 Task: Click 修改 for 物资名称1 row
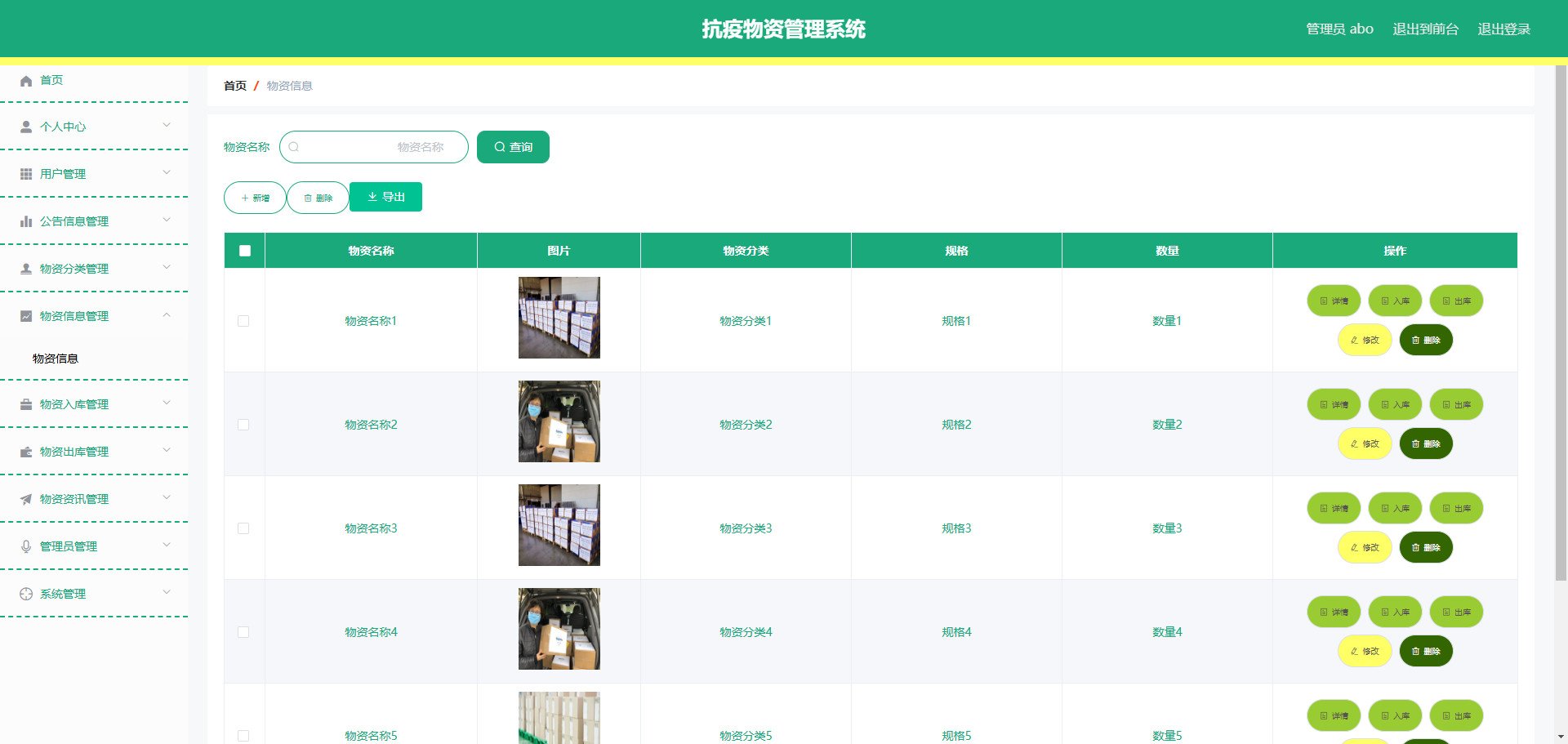click(x=1365, y=340)
